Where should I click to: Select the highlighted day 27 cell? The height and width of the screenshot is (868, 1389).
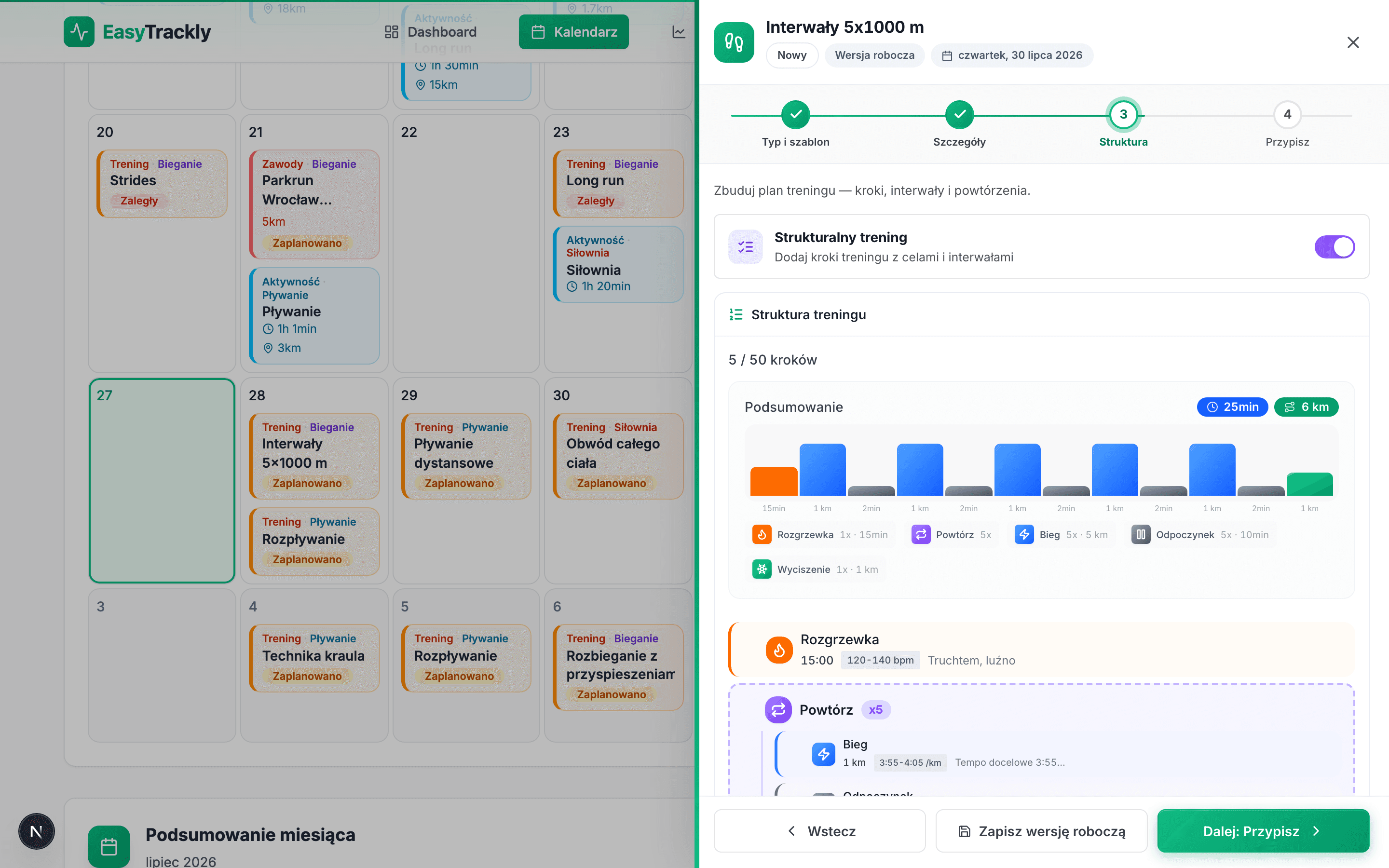[162, 480]
